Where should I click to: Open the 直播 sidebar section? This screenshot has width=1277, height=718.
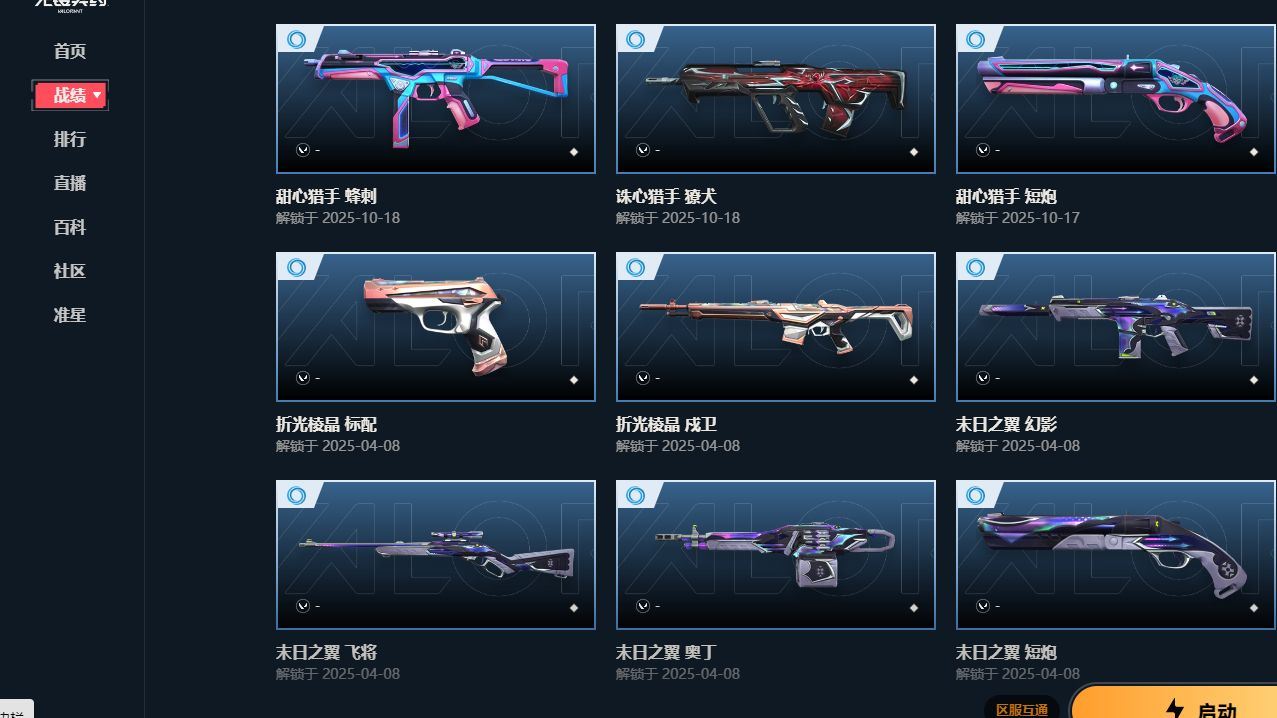tap(70, 183)
